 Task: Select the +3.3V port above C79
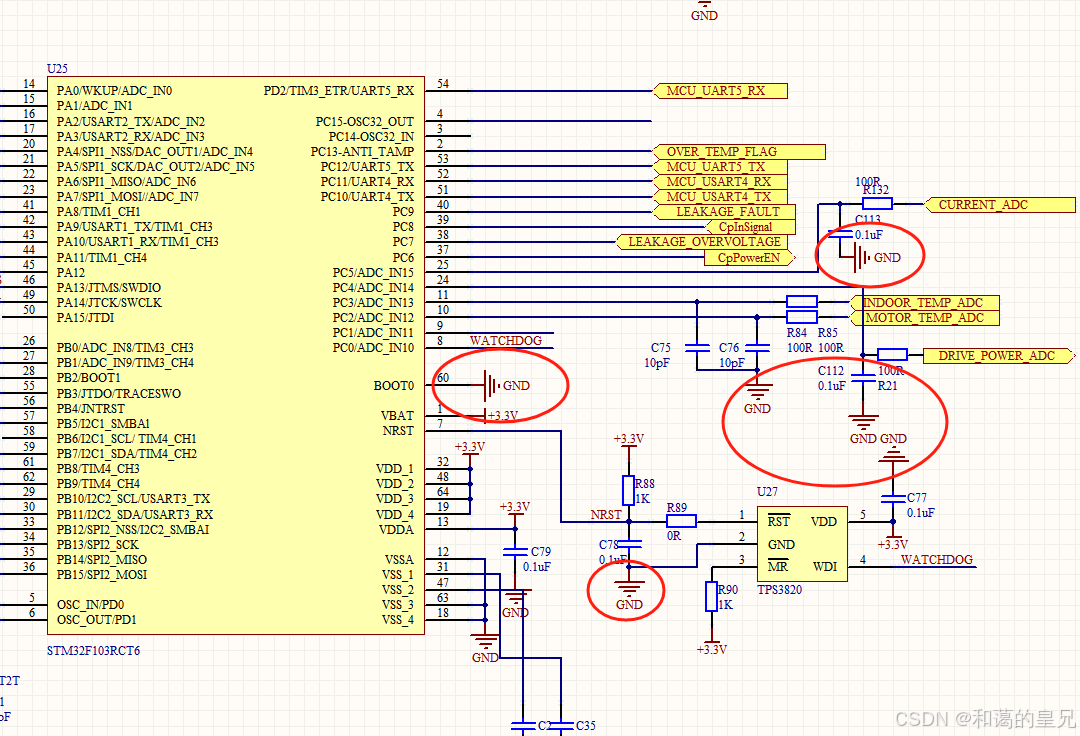click(x=515, y=509)
